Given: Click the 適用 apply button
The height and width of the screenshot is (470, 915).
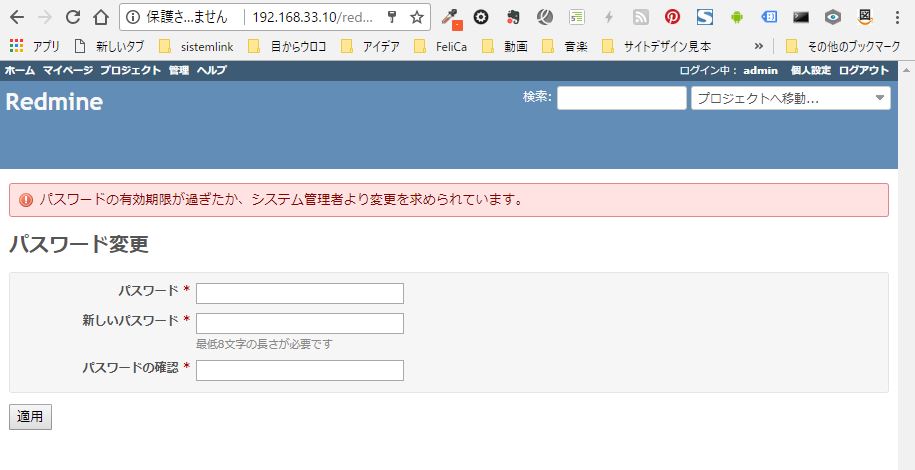Looking at the screenshot, I should tap(30, 417).
